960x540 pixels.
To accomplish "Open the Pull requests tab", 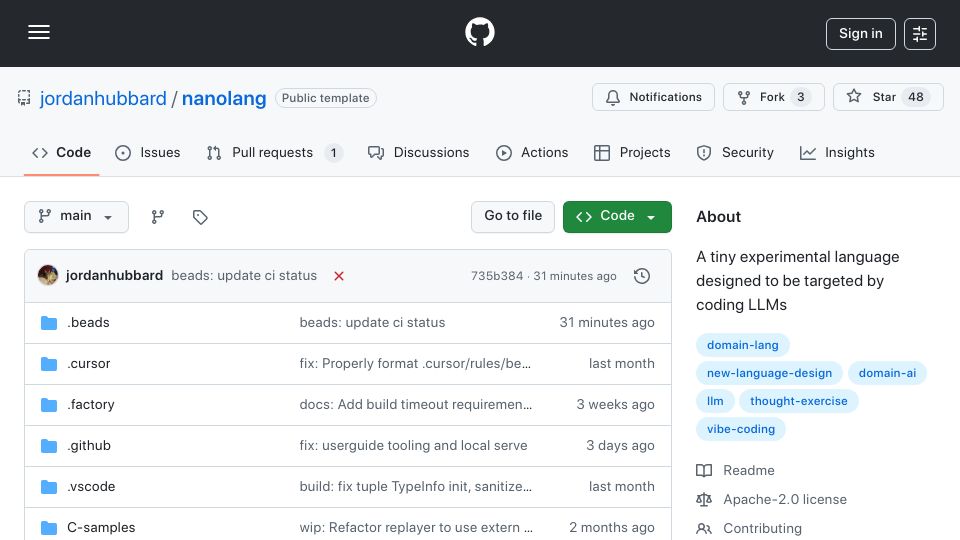I will 274,152.
